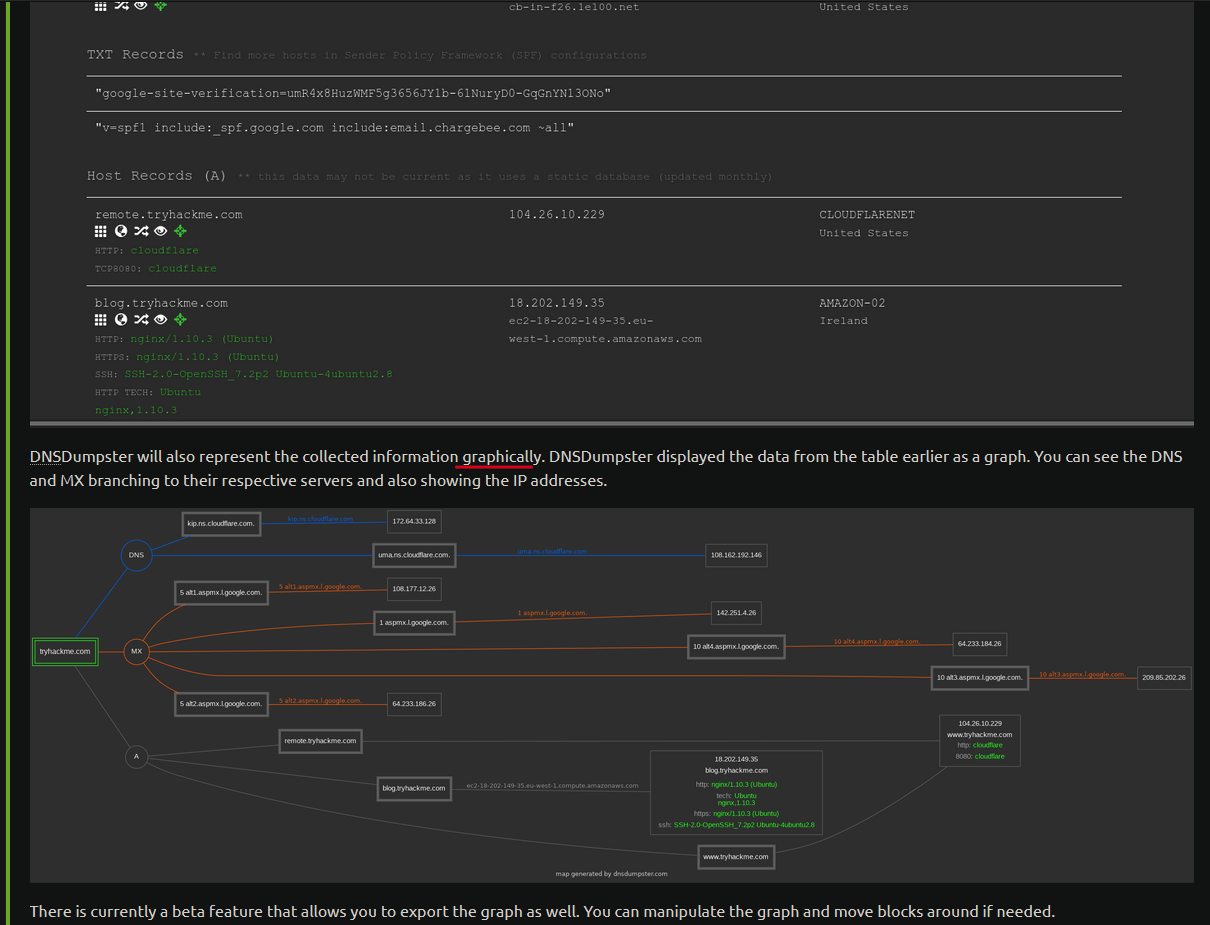
Task: Click the 172.64.33.128 IP box
Action: [x=414, y=522]
